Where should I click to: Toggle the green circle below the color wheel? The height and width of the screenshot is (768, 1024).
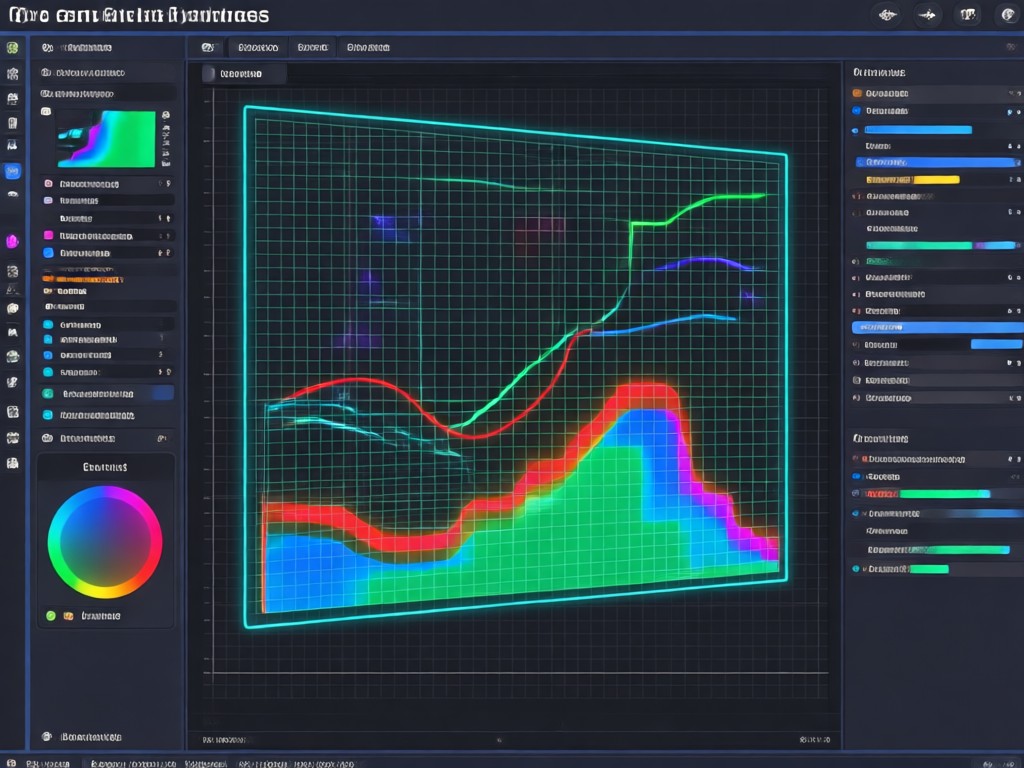(x=51, y=616)
